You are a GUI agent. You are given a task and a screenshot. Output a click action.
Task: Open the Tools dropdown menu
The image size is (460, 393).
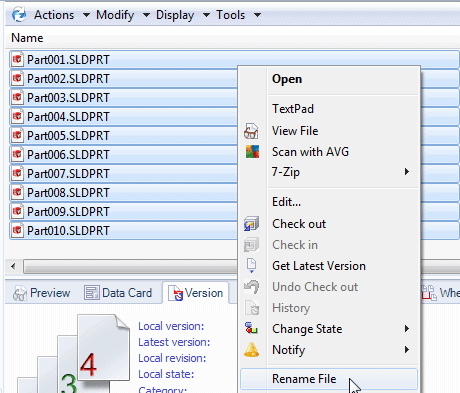pyautogui.click(x=238, y=15)
